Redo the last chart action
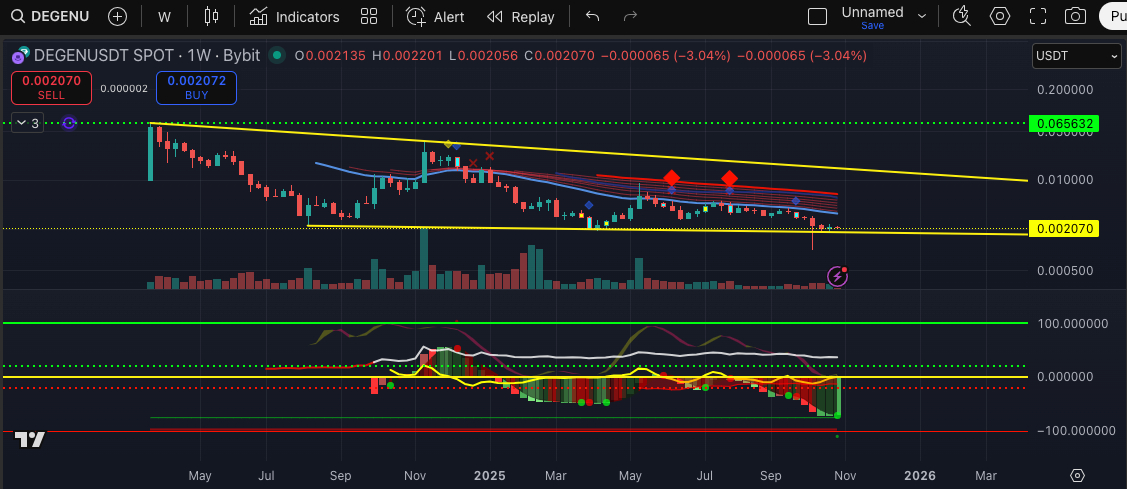The image size is (1127, 489). (x=630, y=17)
